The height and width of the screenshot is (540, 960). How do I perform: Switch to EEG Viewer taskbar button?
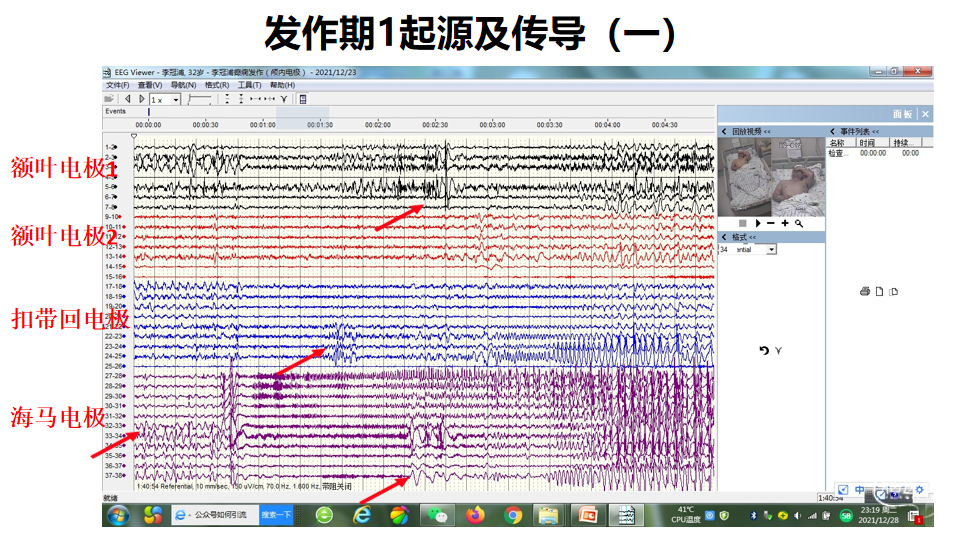pyautogui.click(x=626, y=516)
